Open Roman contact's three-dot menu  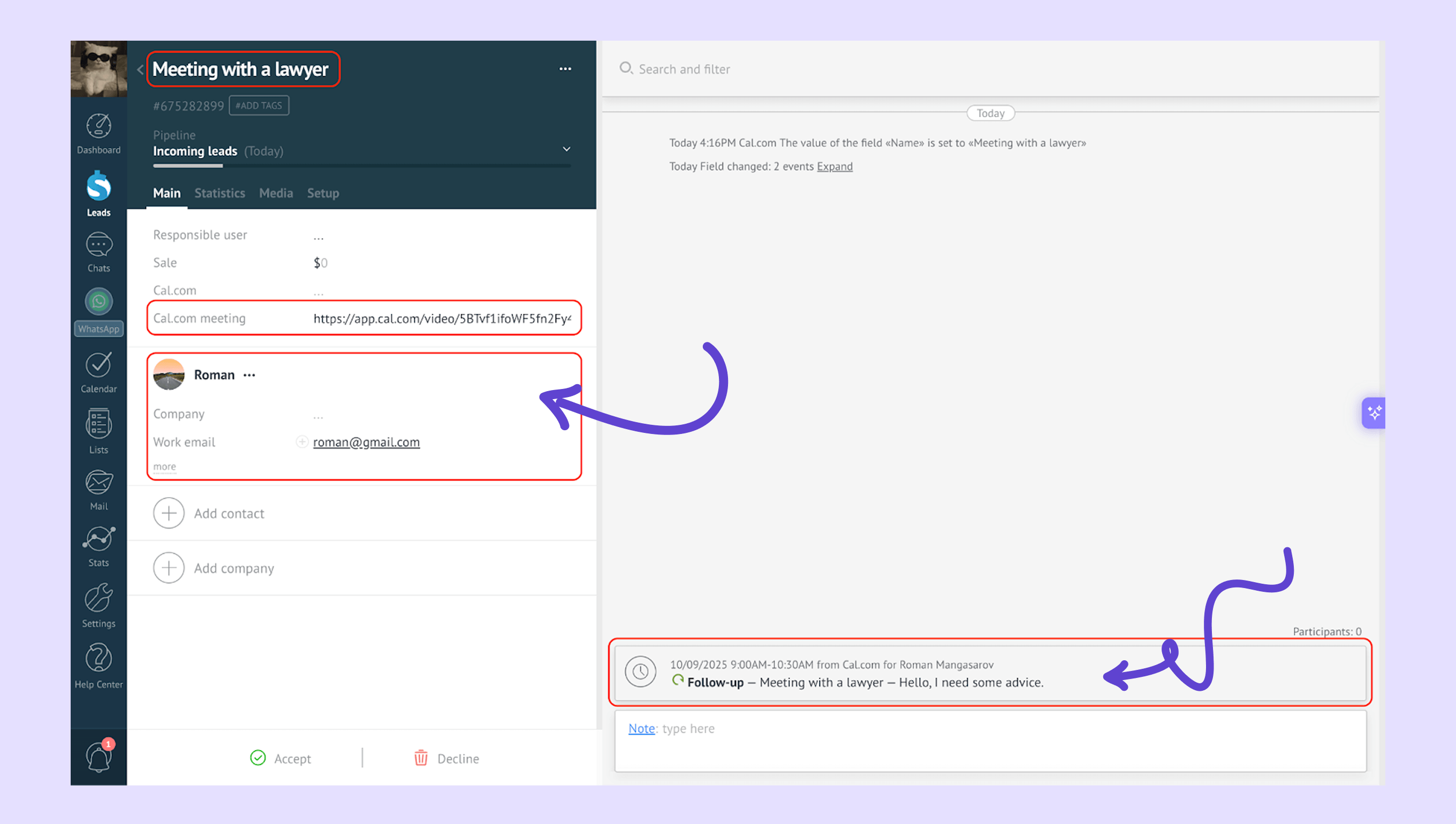(249, 375)
